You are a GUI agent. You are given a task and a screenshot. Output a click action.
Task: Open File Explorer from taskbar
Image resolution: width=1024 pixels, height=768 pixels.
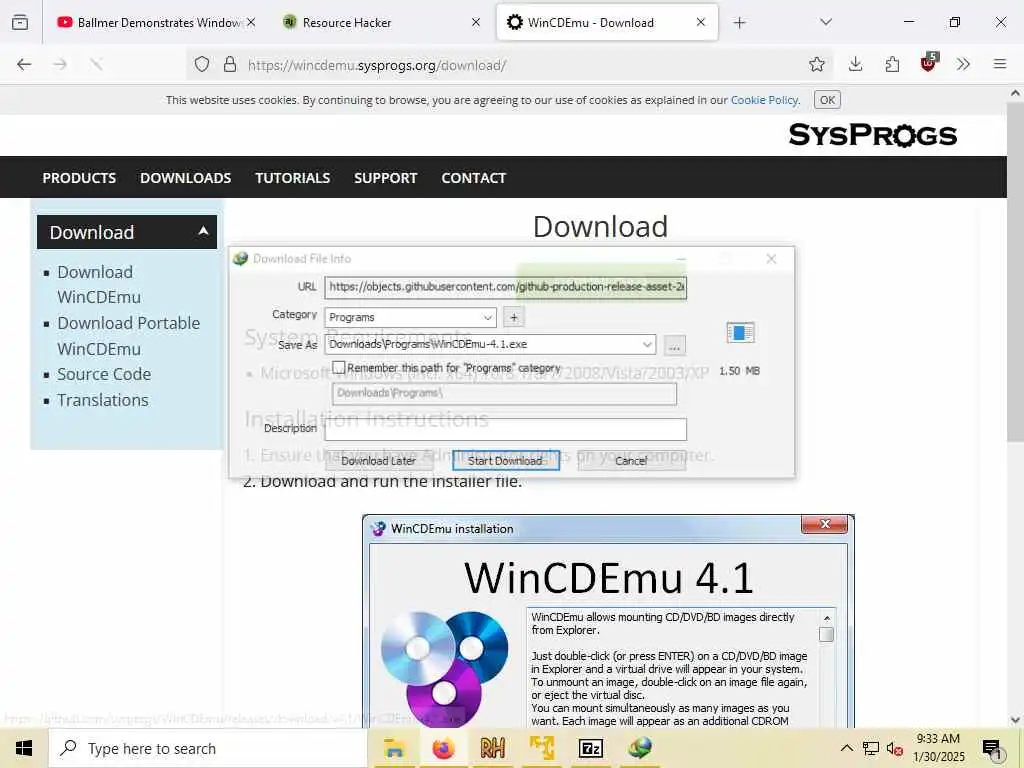pos(394,748)
